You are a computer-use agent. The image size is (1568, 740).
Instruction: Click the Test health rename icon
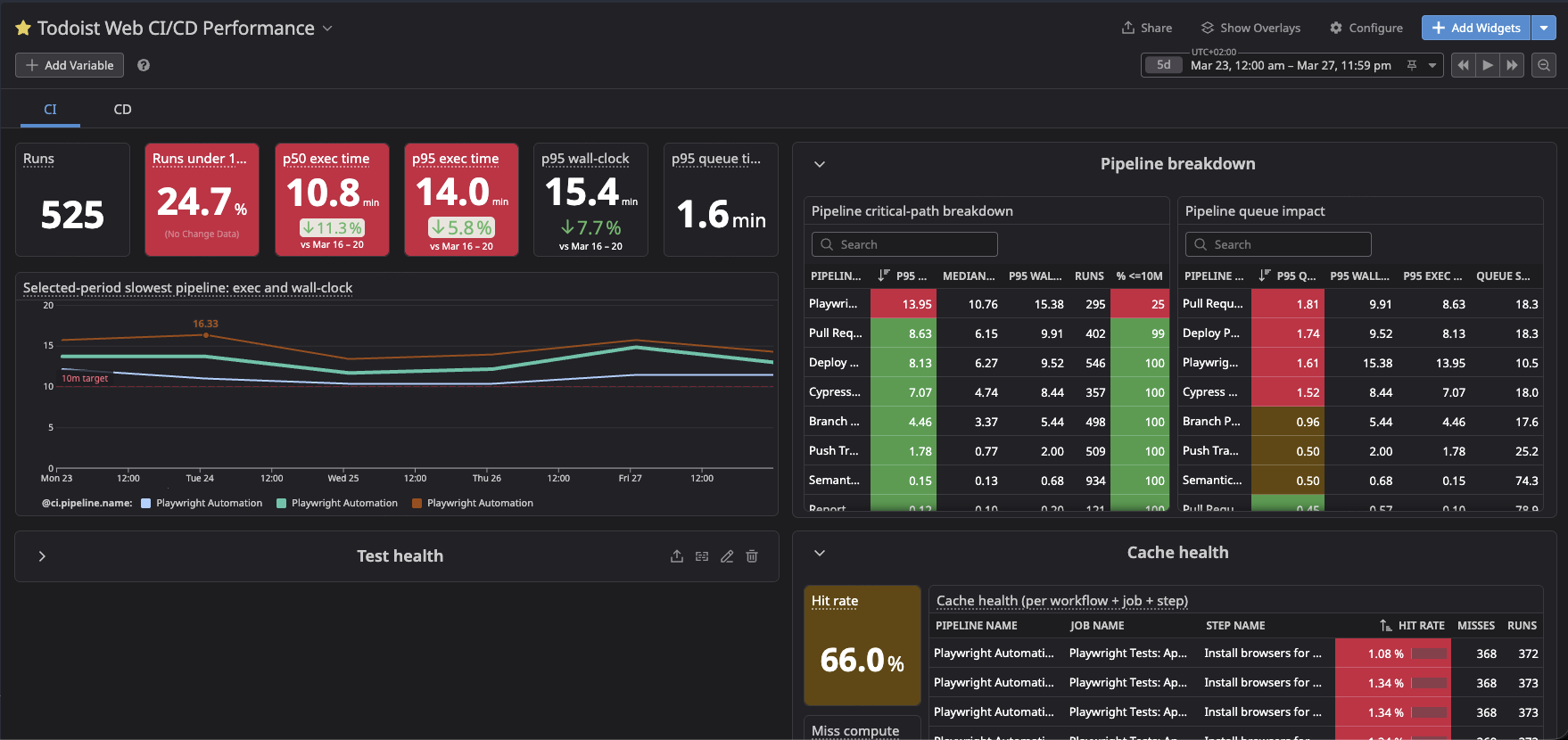(x=702, y=556)
